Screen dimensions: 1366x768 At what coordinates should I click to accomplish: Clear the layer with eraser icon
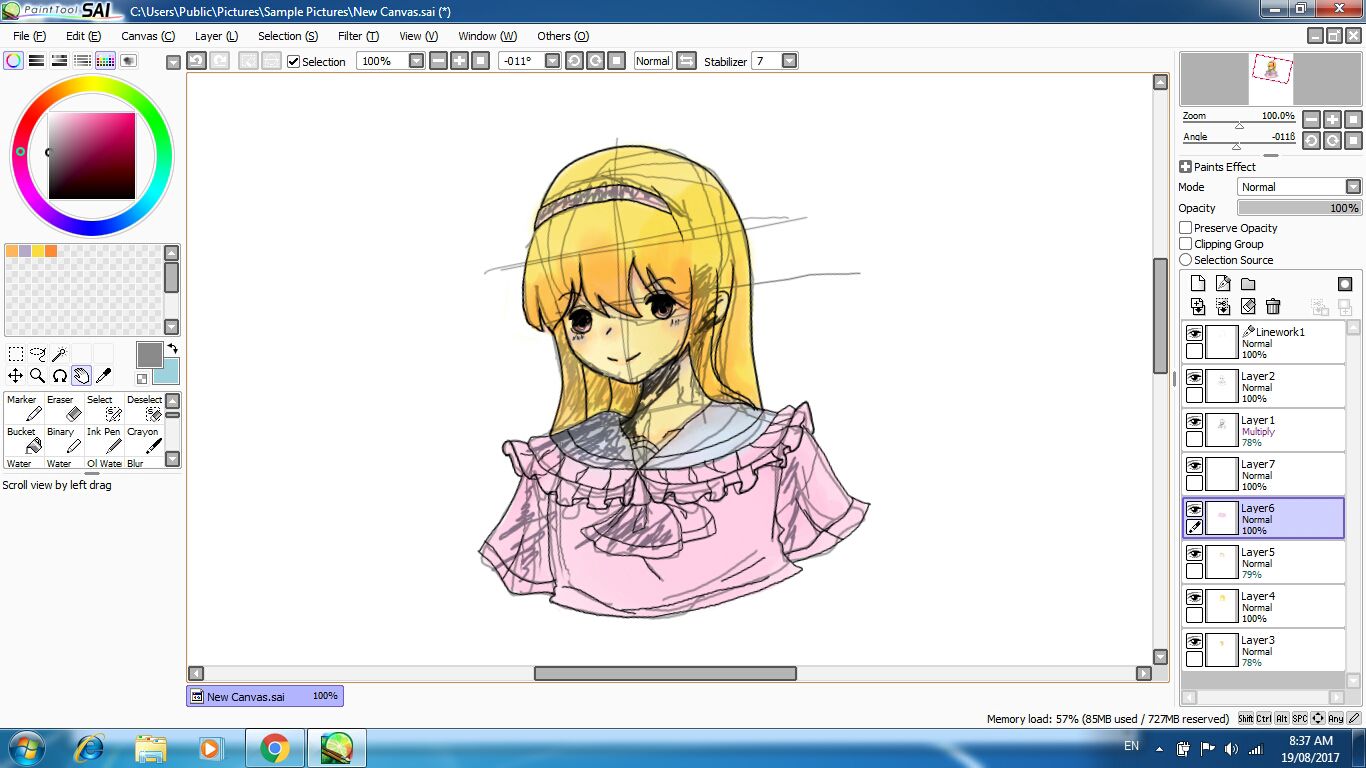click(1248, 306)
